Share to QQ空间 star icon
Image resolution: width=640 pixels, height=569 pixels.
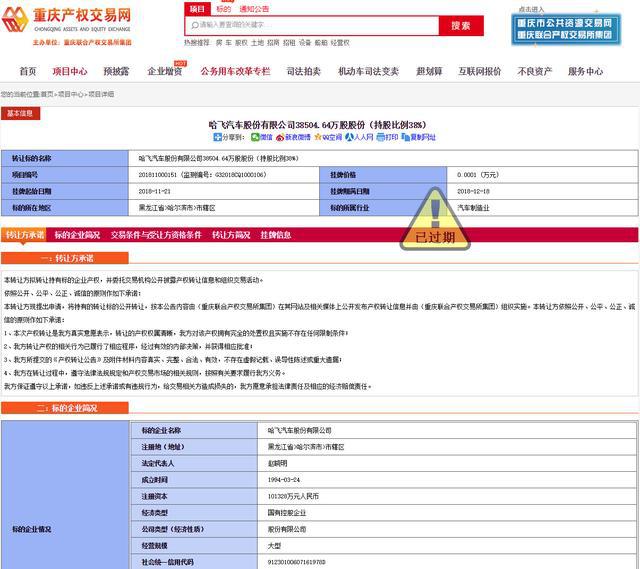click(318, 137)
